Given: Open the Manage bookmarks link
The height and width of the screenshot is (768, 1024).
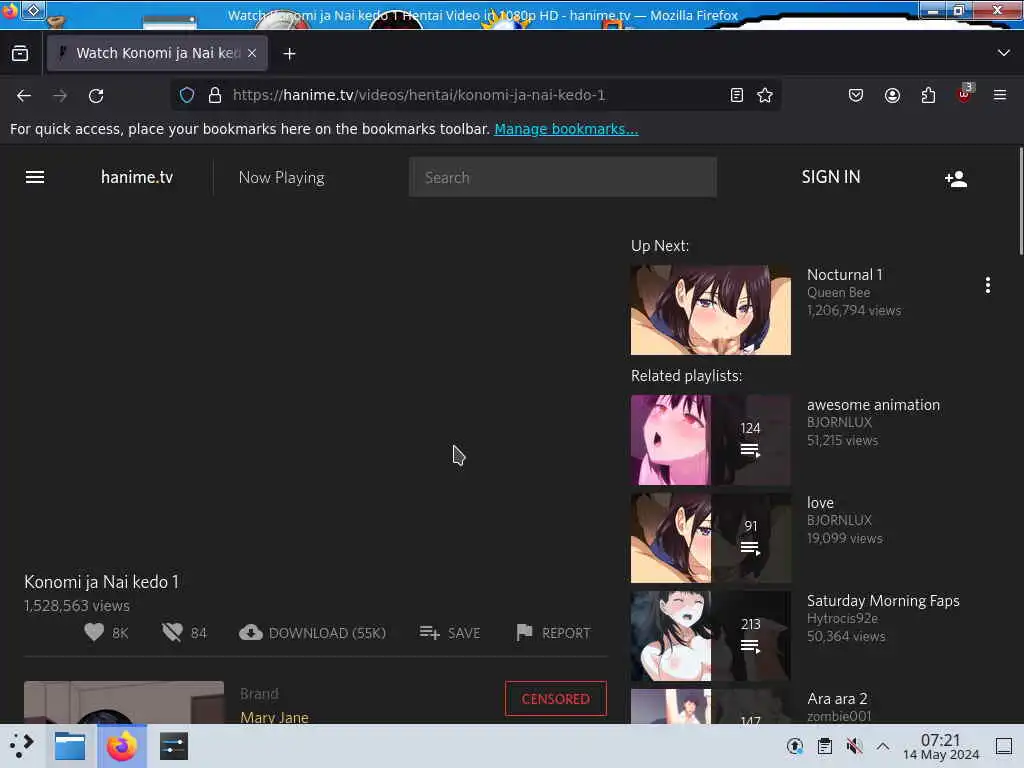Looking at the screenshot, I should click(x=566, y=129).
